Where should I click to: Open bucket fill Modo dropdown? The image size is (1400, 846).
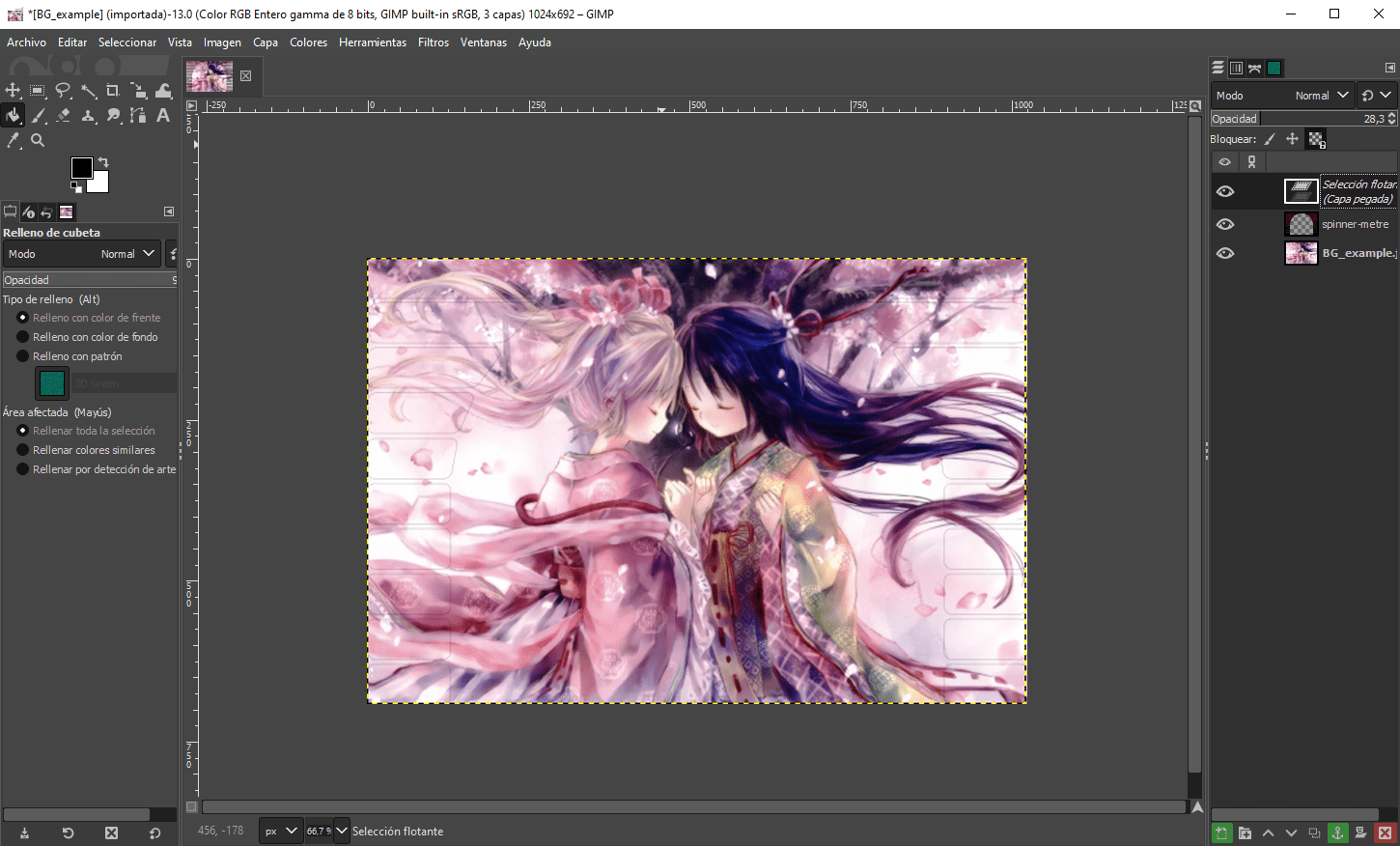(x=82, y=254)
